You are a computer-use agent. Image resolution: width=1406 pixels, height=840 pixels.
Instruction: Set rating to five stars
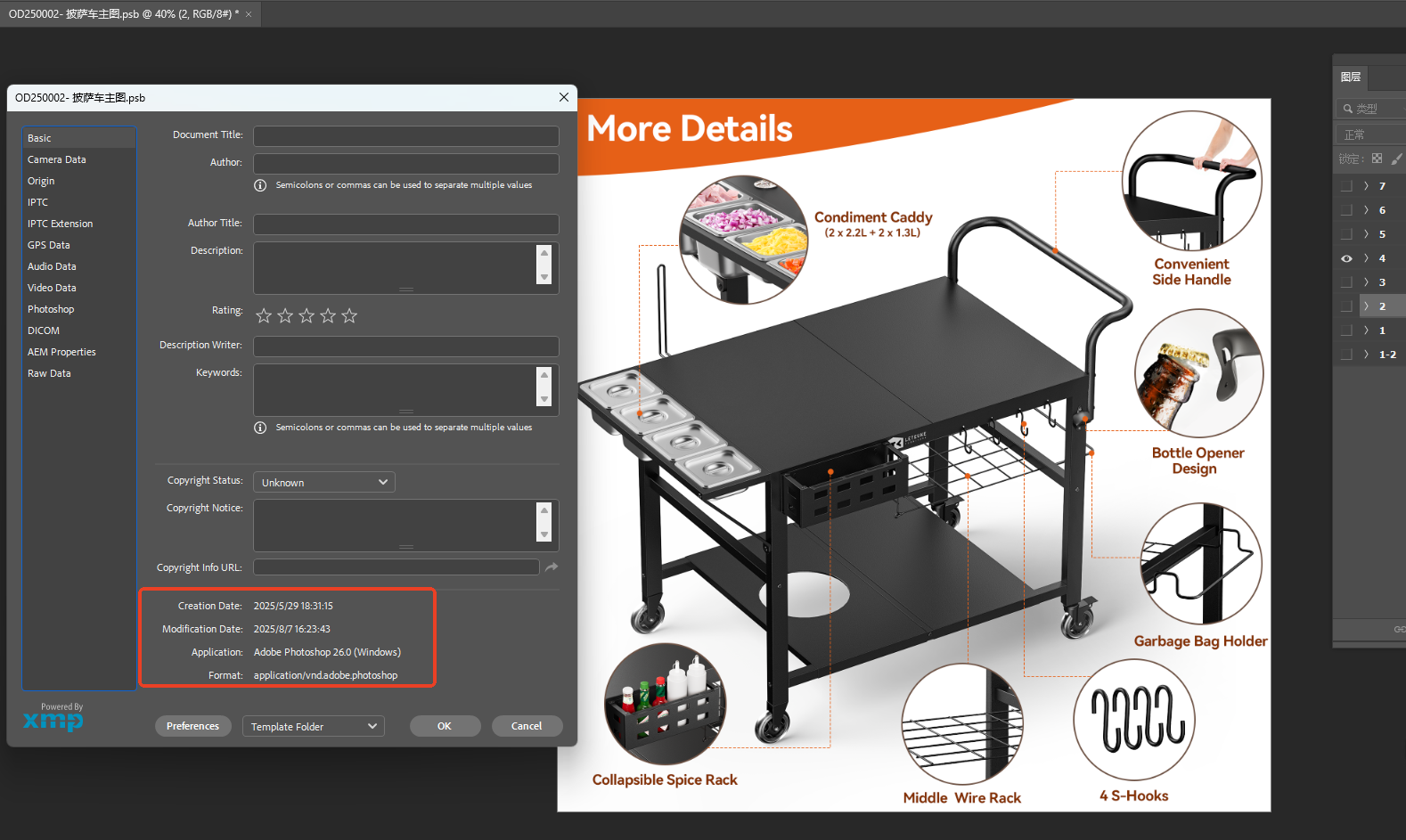point(349,315)
